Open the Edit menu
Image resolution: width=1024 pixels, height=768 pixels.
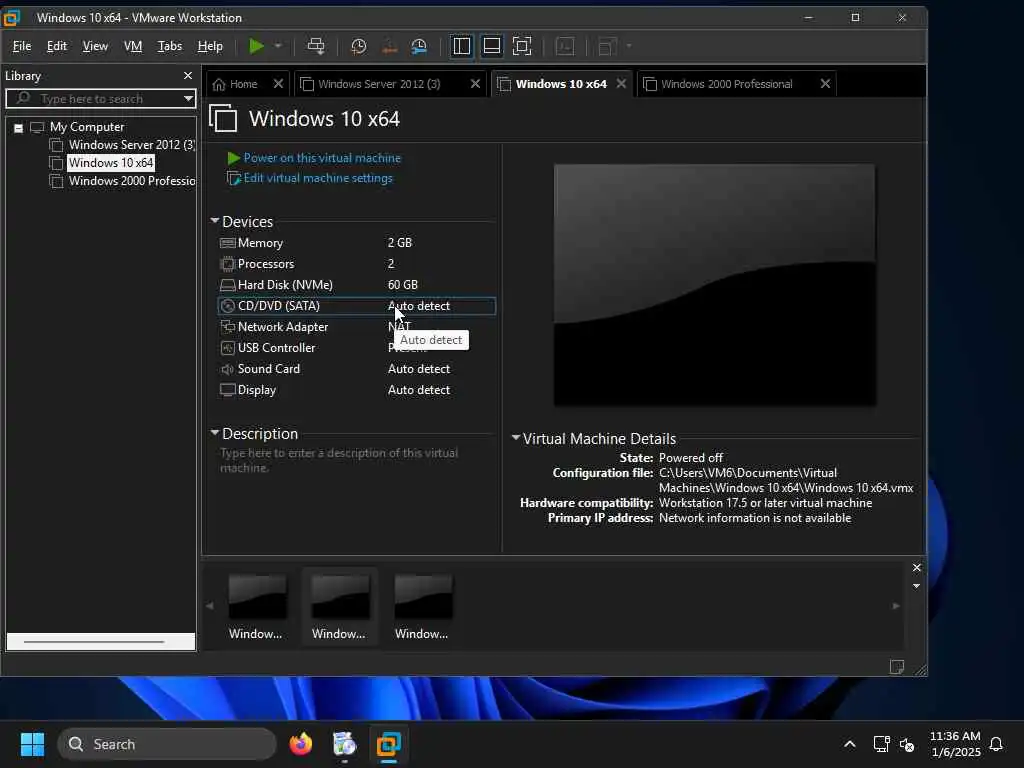click(x=57, y=46)
